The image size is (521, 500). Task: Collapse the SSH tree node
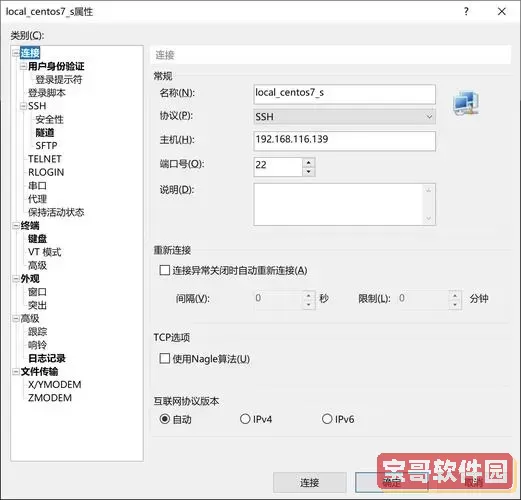click(23, 106)
